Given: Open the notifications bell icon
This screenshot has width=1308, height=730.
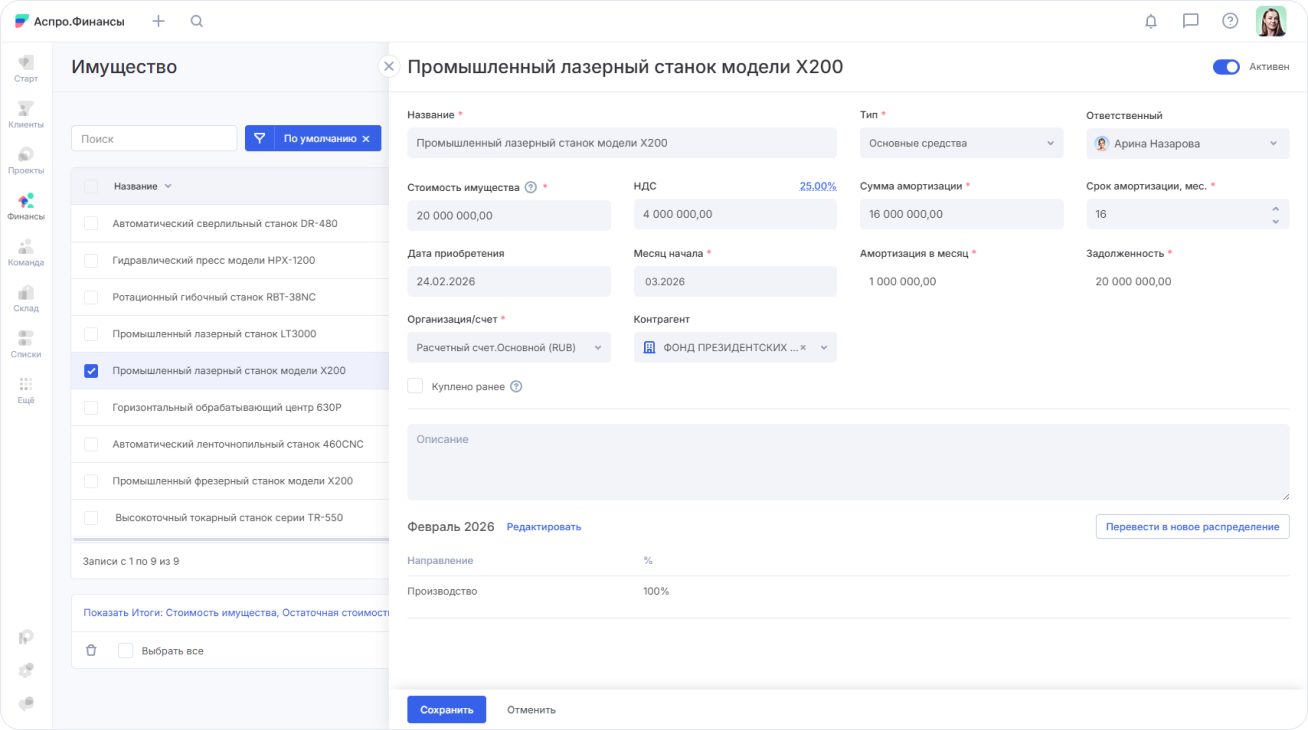Looking at the screenshot, I should click(1150, 21).
